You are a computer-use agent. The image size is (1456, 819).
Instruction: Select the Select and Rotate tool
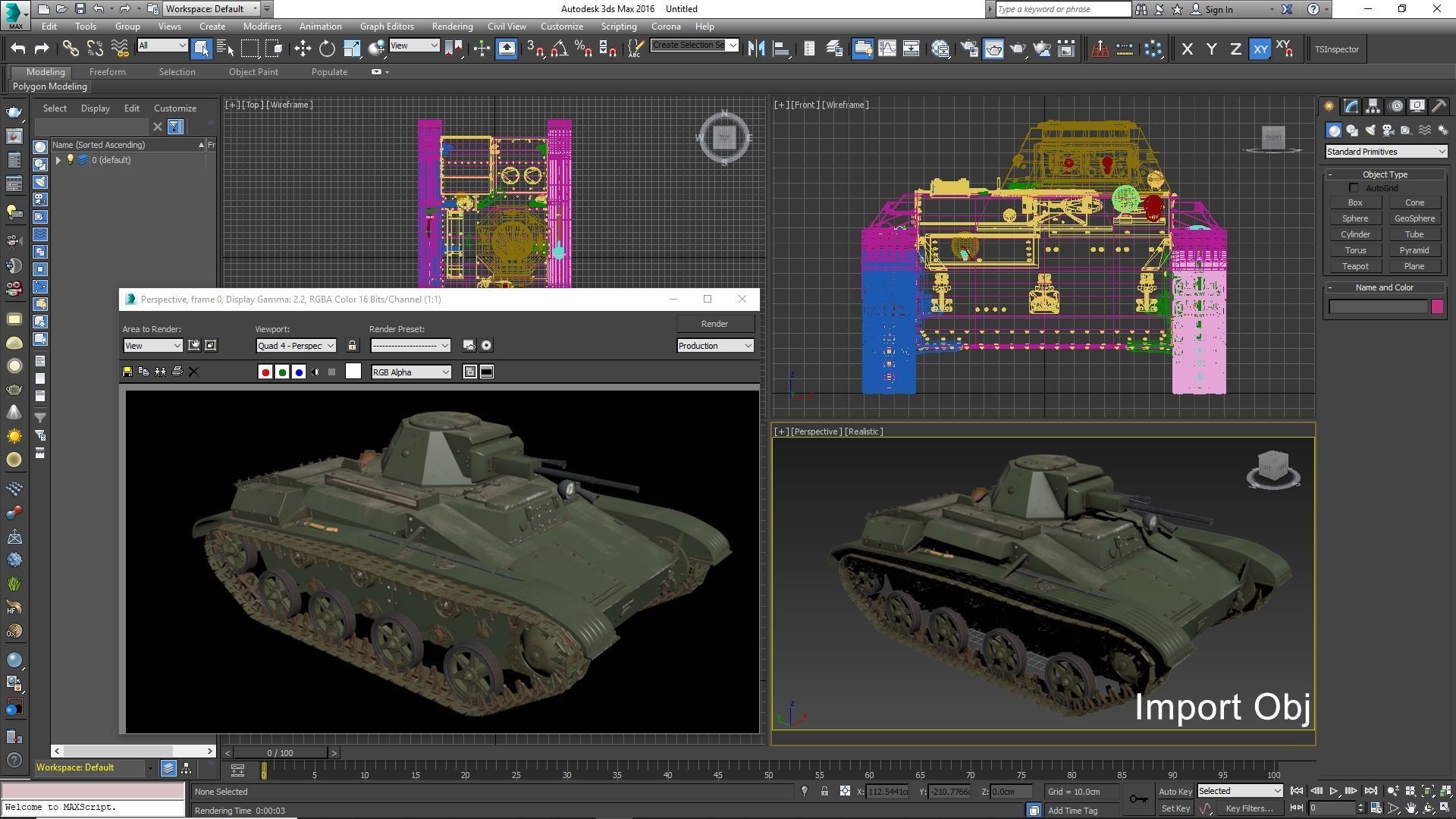click(x=327, y=49)
